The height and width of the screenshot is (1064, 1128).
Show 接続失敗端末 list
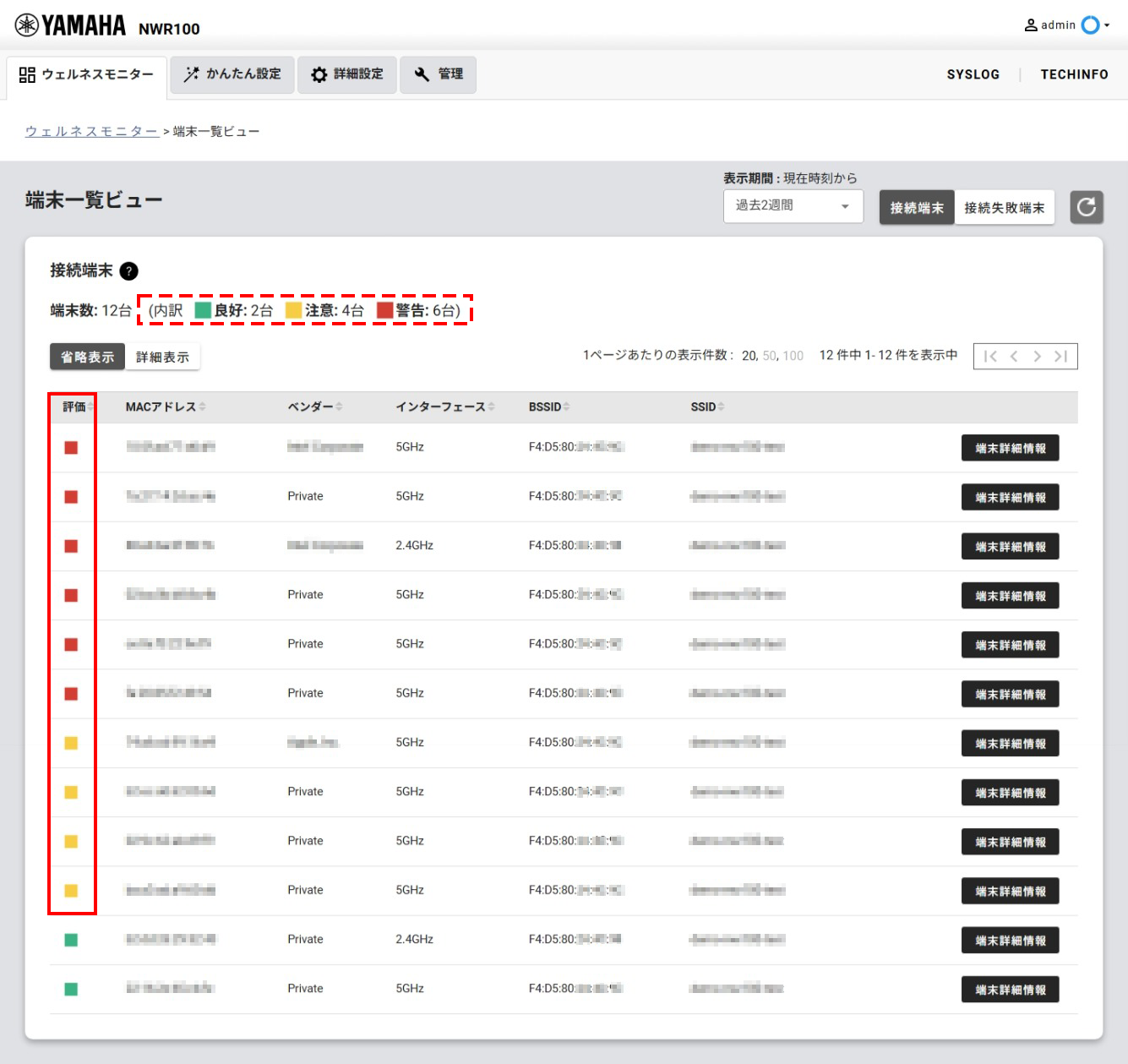pyautogui.click(x=1004, y=208)
